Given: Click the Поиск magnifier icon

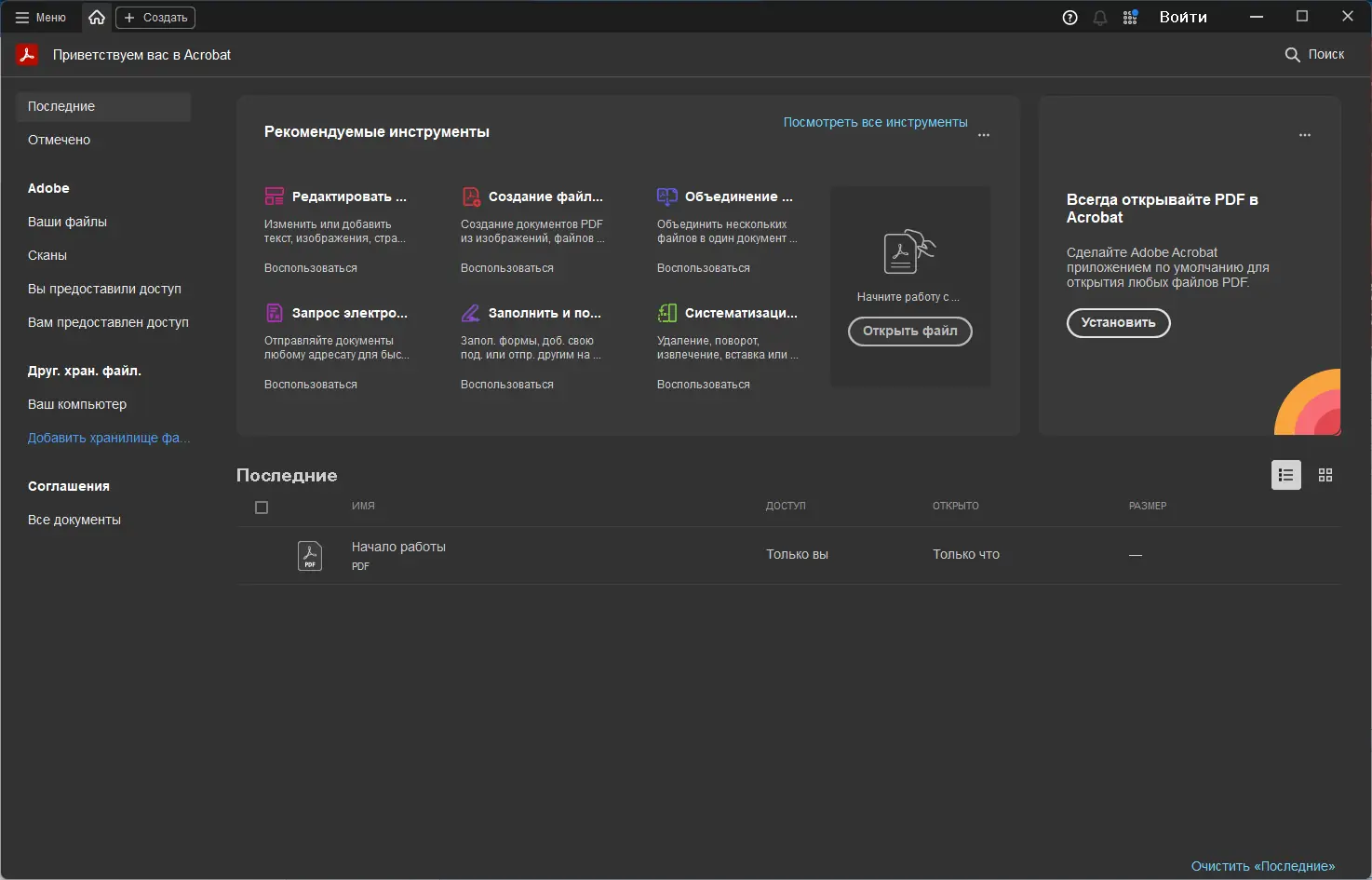Looking at the screenshot, I should tap(1293, 54).
